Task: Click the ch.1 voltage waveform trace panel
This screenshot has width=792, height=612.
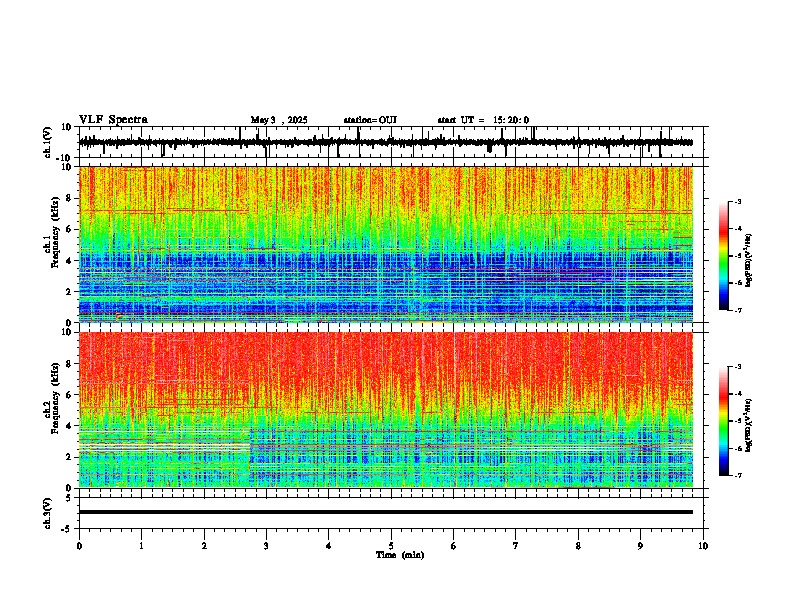Action: click(x=393, y=142)
